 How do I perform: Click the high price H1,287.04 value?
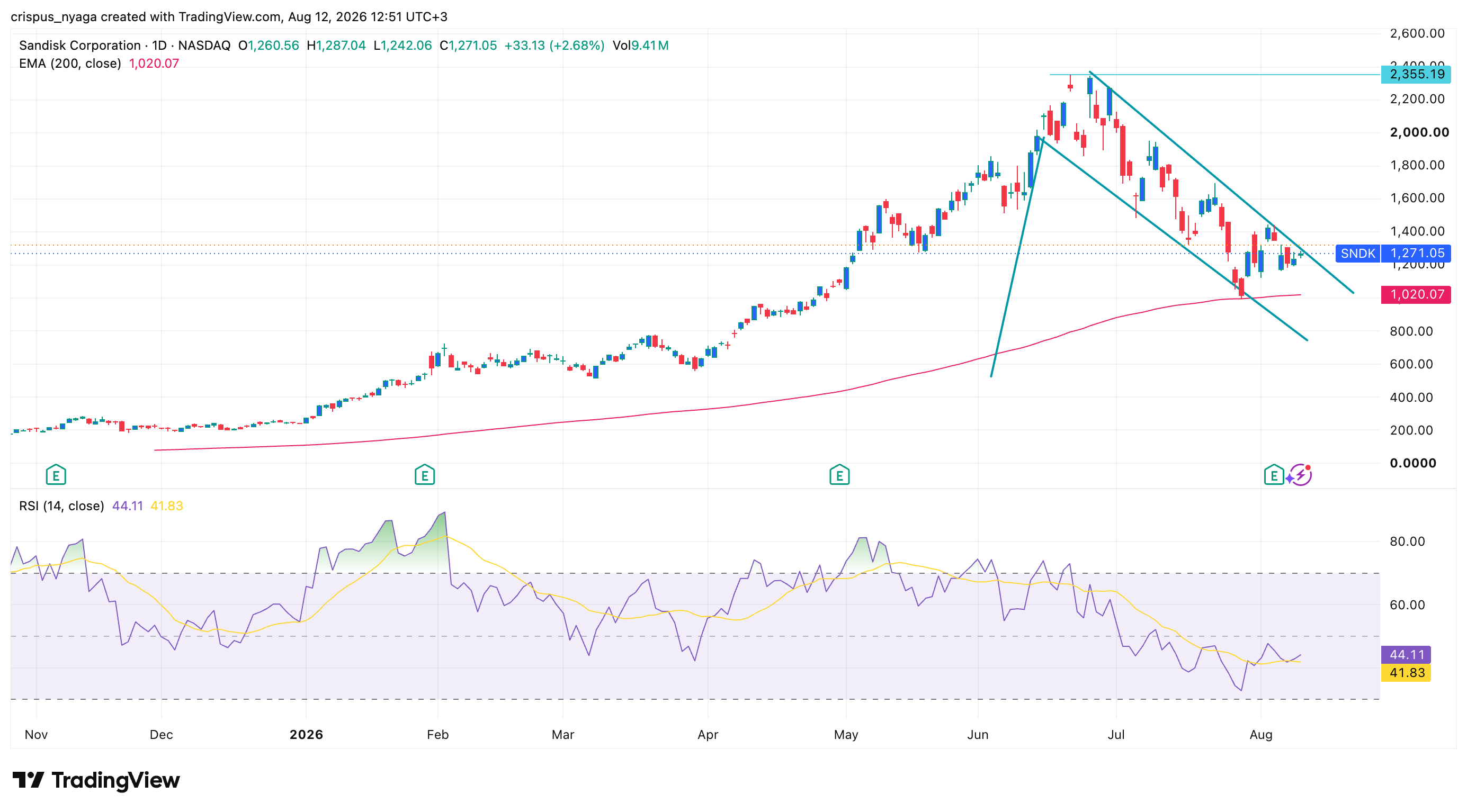[x=336, y=46]
